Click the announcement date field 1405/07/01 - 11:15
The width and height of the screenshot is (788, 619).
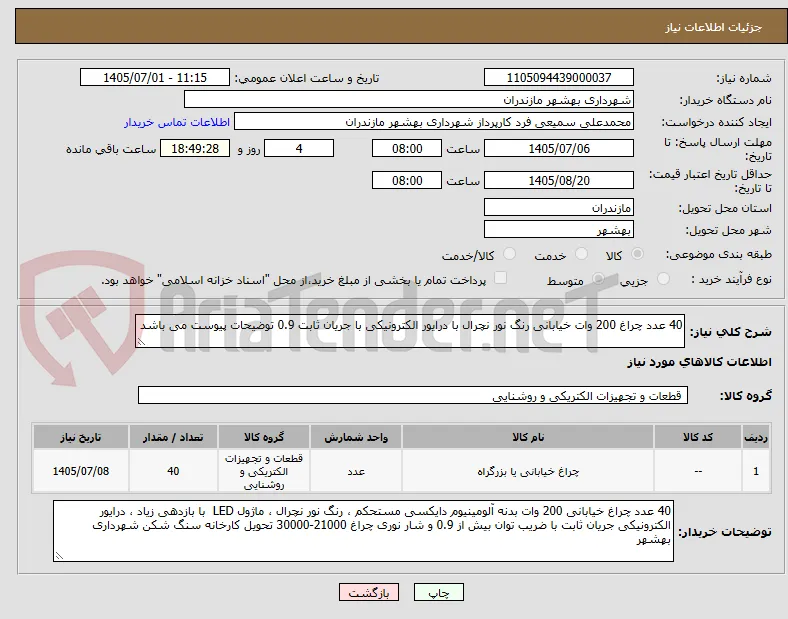155,78
